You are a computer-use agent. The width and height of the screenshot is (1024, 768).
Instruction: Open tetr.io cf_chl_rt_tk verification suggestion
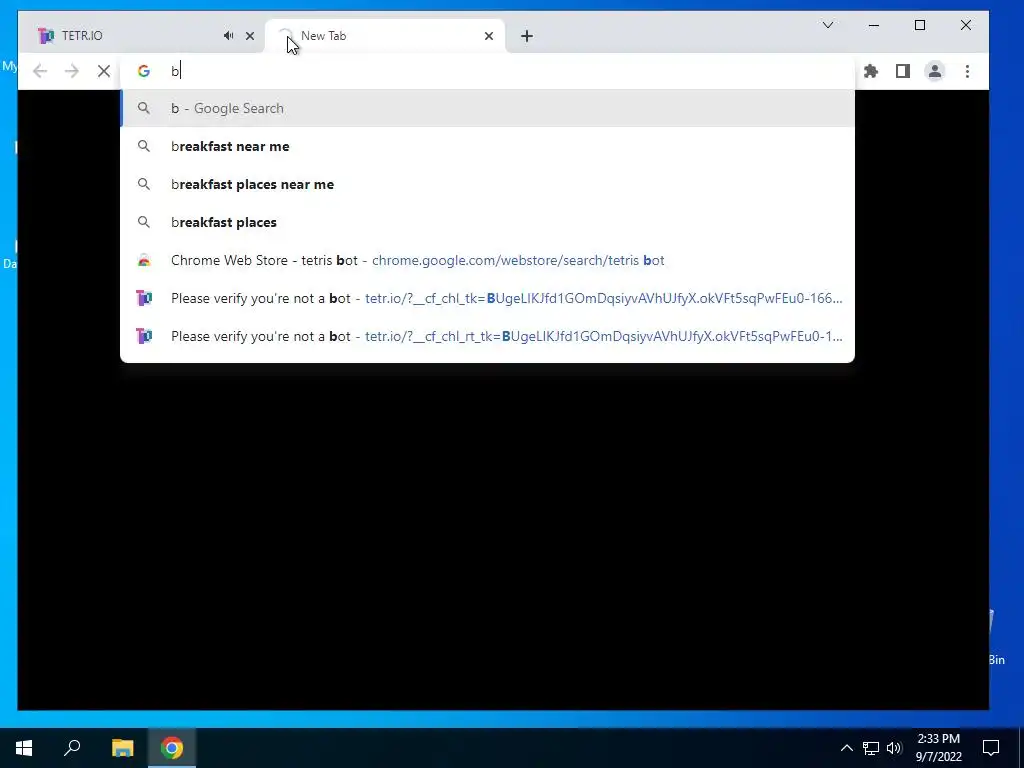point(487,336)
